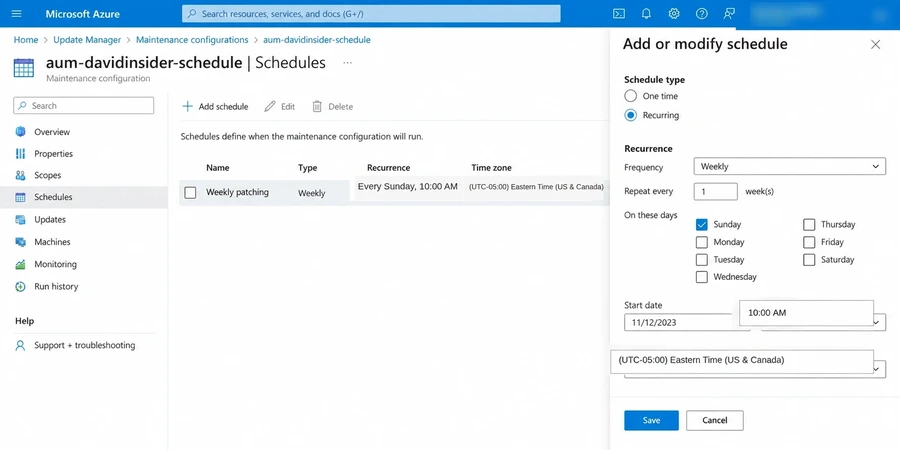Image resolution: width=900 pixels, height=450 pixels.
Task: Click the Name column header
Action: coord(218,168)
